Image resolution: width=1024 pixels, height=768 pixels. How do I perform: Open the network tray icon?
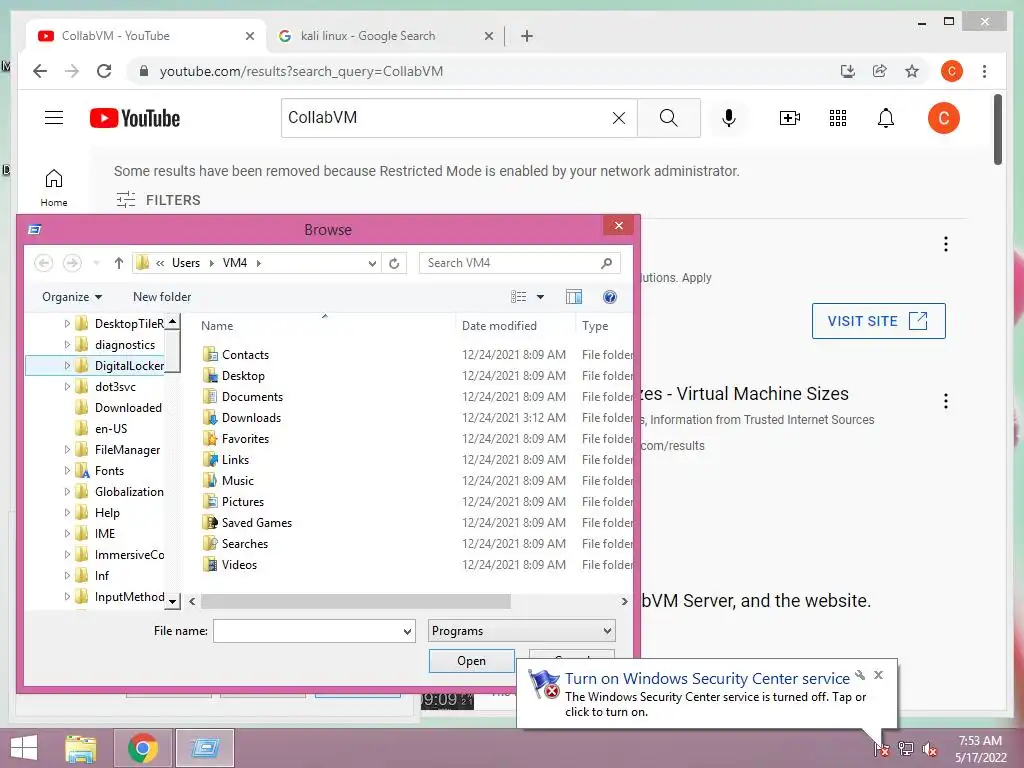click(x=905, y=749)
